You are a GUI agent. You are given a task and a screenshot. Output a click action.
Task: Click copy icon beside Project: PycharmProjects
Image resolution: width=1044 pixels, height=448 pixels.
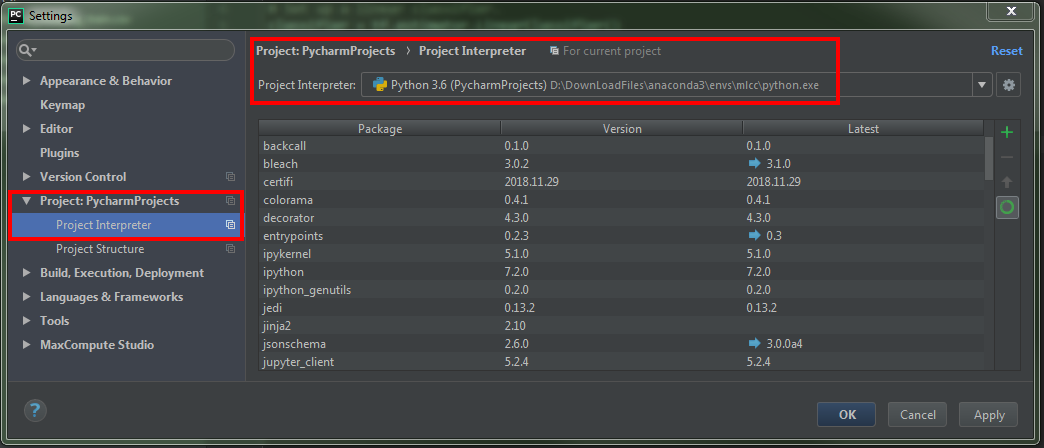[x=230, y=200]
